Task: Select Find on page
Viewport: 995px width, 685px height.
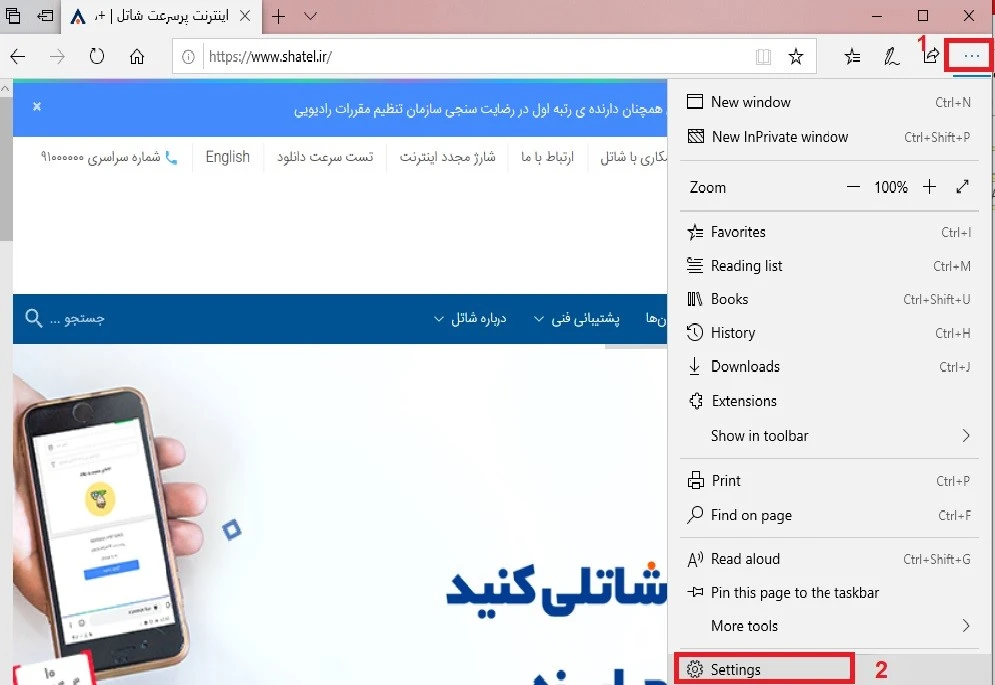Action: [829, 515]
